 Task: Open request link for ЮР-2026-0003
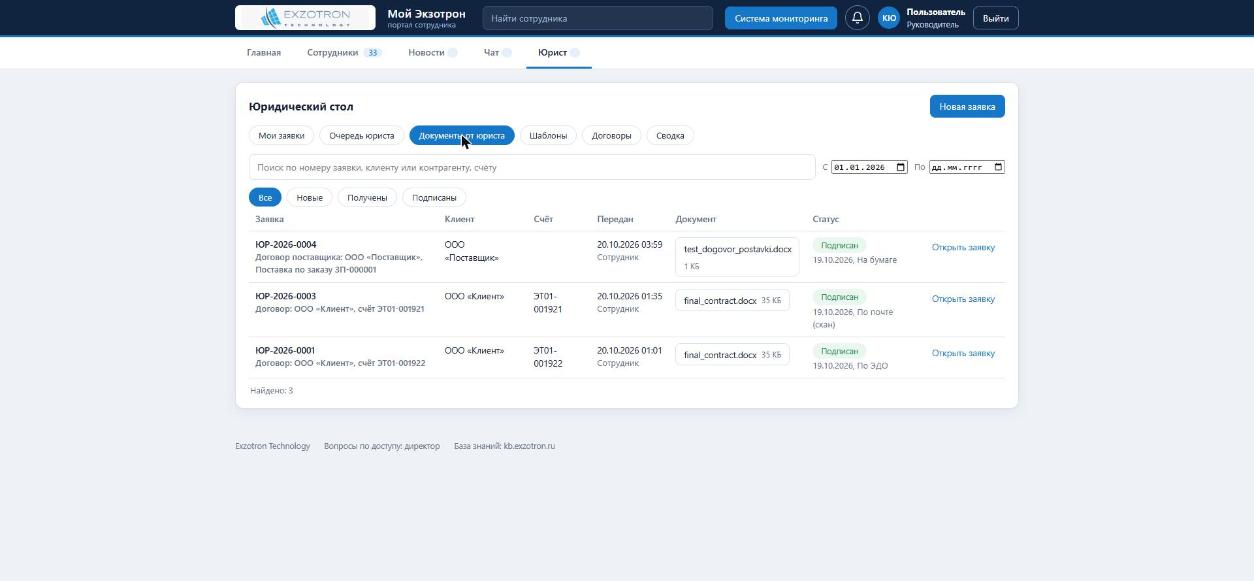tap(963, 299)
